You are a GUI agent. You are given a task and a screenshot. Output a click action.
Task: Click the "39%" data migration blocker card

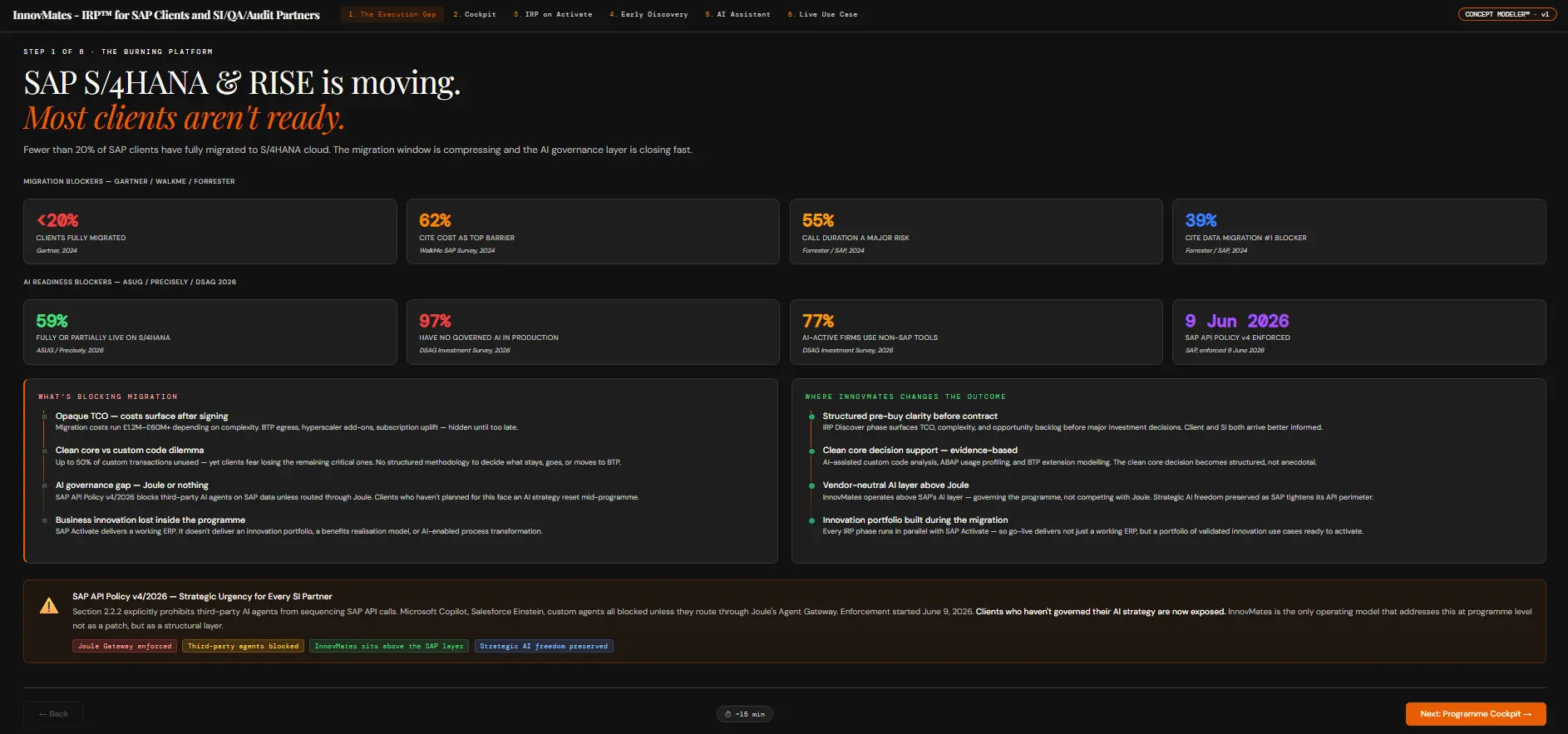tap(1359, 231)
